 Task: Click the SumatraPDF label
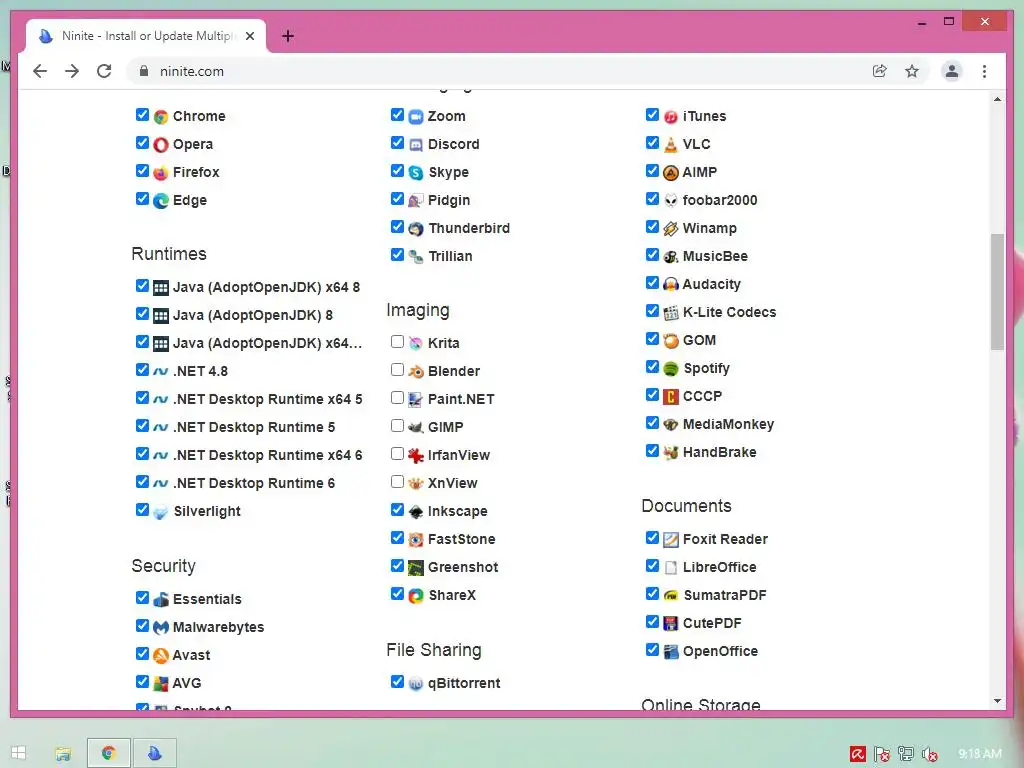(725, 595)
